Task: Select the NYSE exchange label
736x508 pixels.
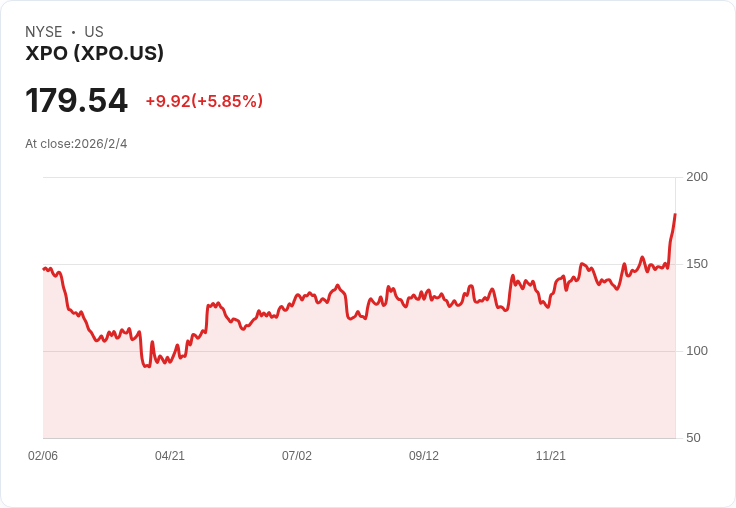Action: point(43,32)
